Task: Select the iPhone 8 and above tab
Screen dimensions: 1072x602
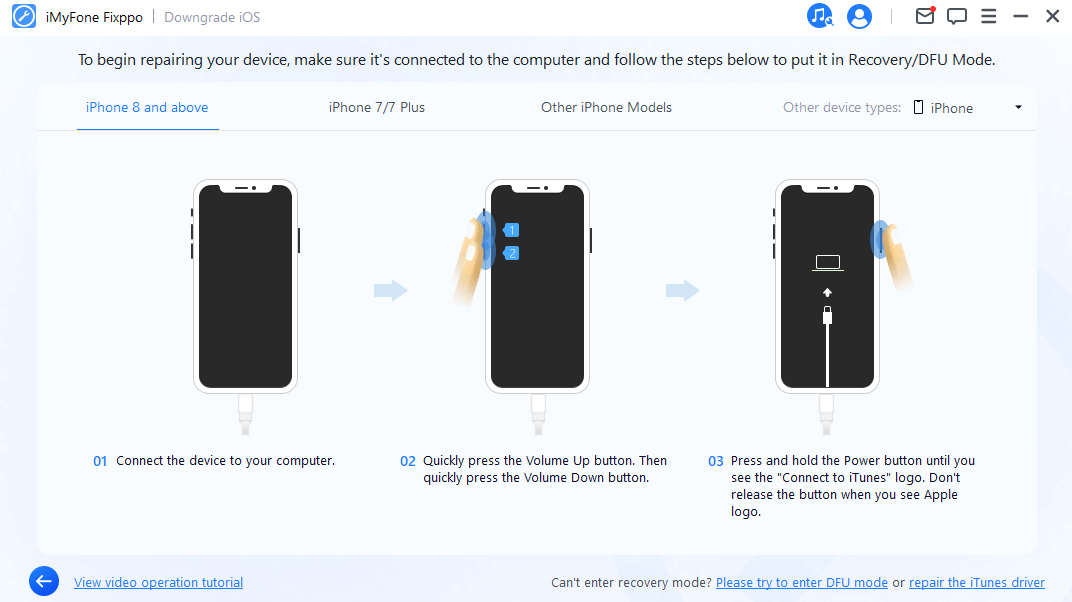Action: coord(147,108)
